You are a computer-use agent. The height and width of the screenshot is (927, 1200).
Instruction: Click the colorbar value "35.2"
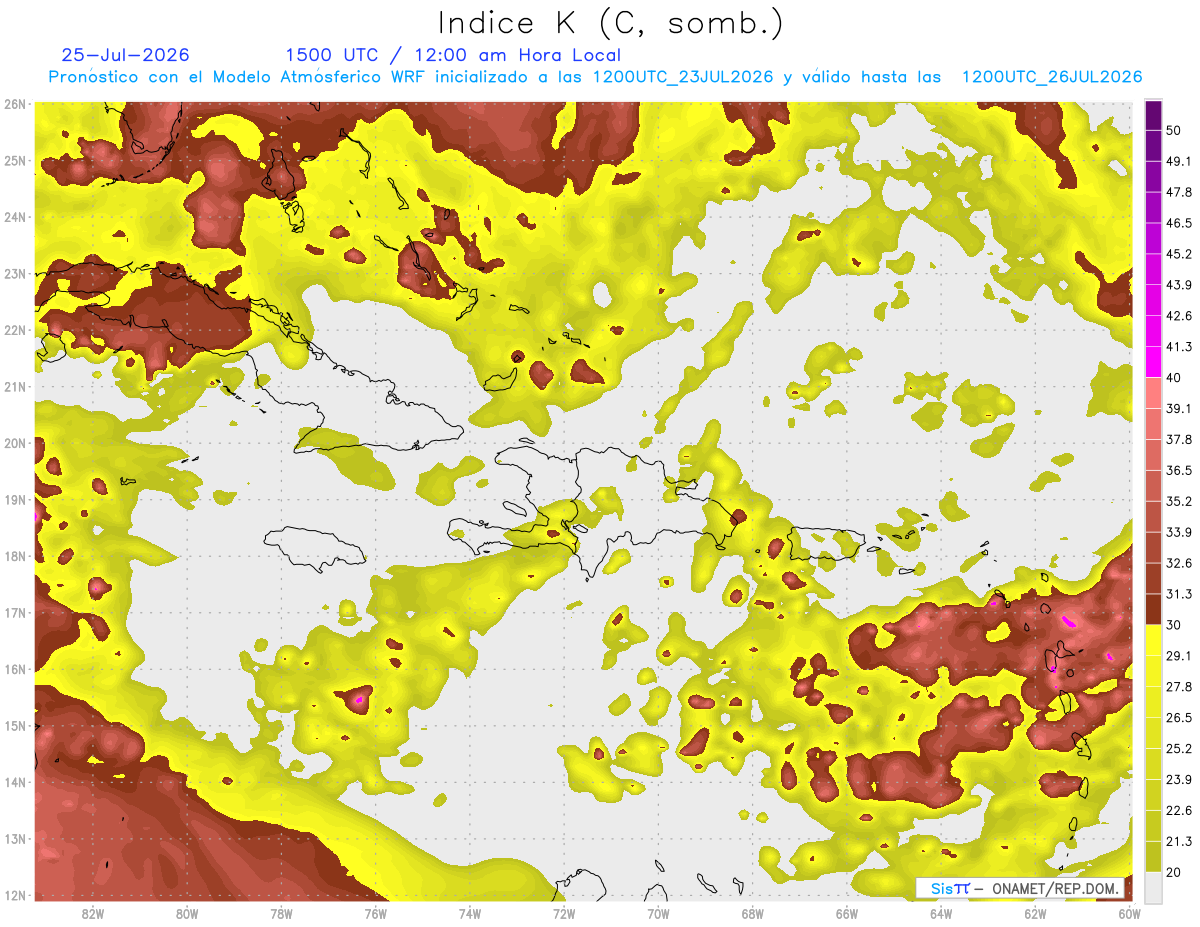pyautogui.click(x=1178, y=501)
